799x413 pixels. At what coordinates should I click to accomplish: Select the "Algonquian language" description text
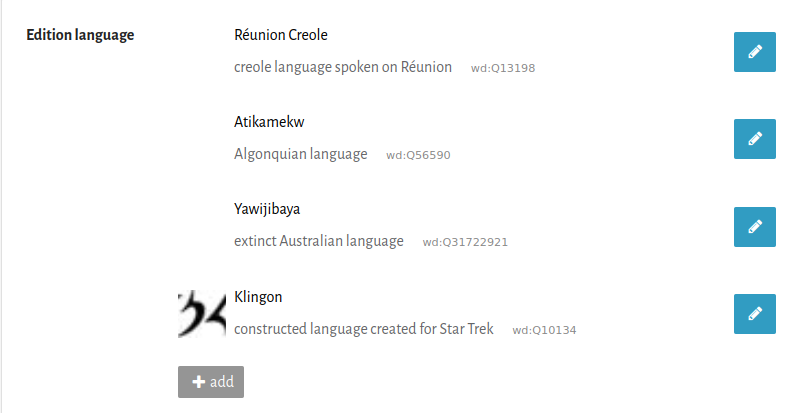[x=301, y=155]
